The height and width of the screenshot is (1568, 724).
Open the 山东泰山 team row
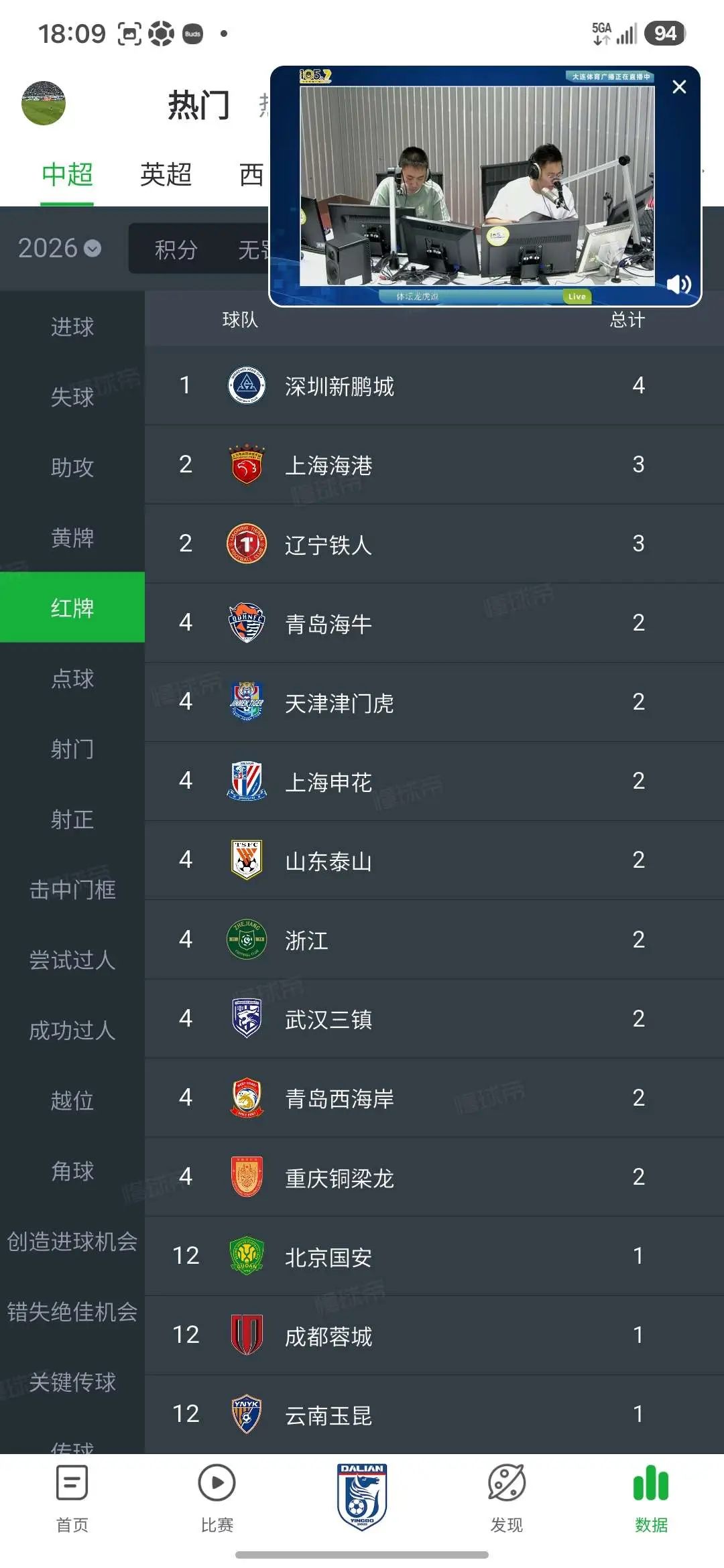click(434, 860)
